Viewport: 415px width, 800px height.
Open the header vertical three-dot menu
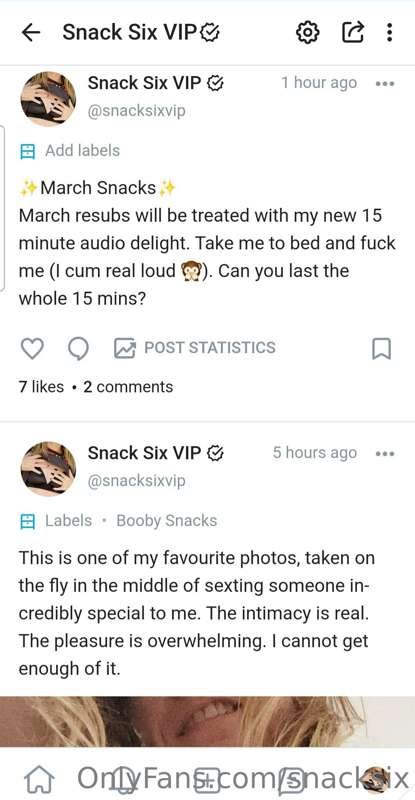(389, 33)
